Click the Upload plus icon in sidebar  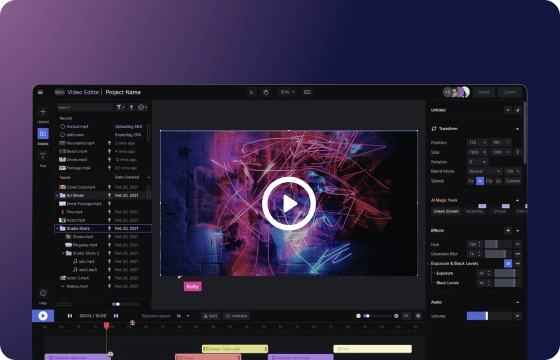coord(43,112)
